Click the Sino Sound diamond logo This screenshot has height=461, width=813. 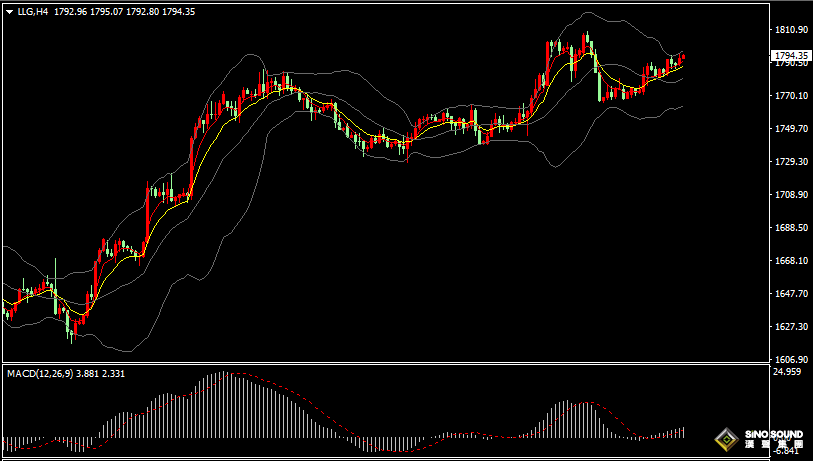726,439
